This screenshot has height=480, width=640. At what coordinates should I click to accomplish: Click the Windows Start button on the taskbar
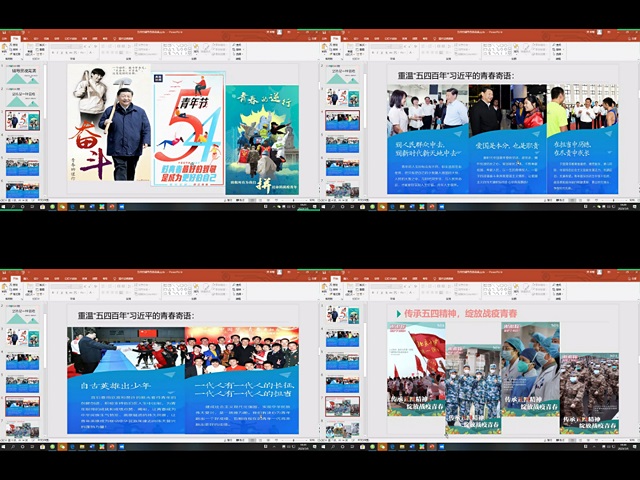click(4, 208)
